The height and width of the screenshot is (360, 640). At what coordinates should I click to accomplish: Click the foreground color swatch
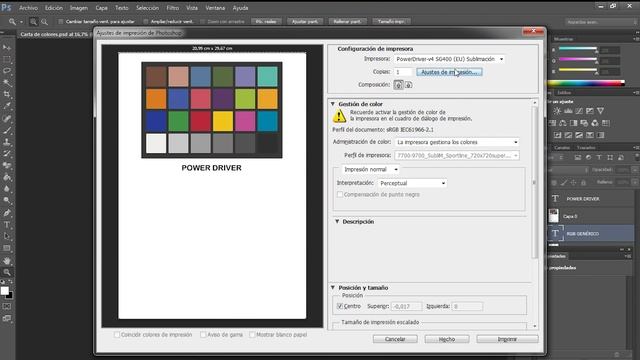click(4, 291)
